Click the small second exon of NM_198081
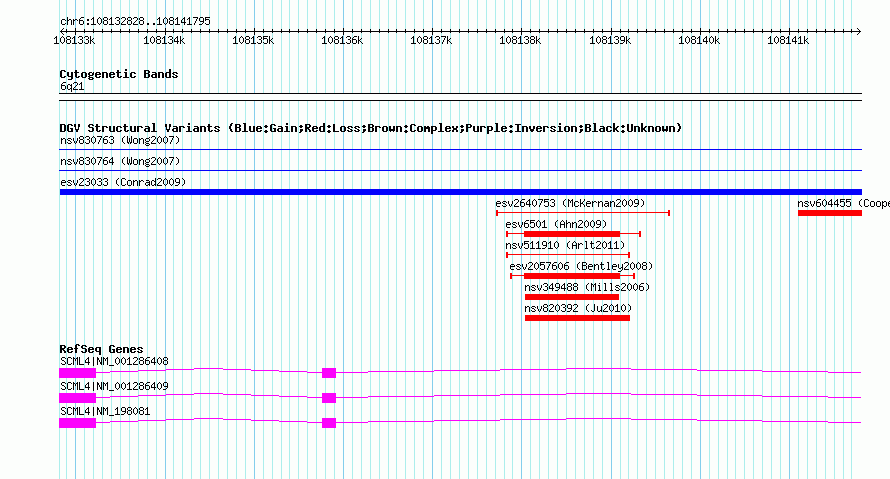890x479 pixels. (329, 423)
